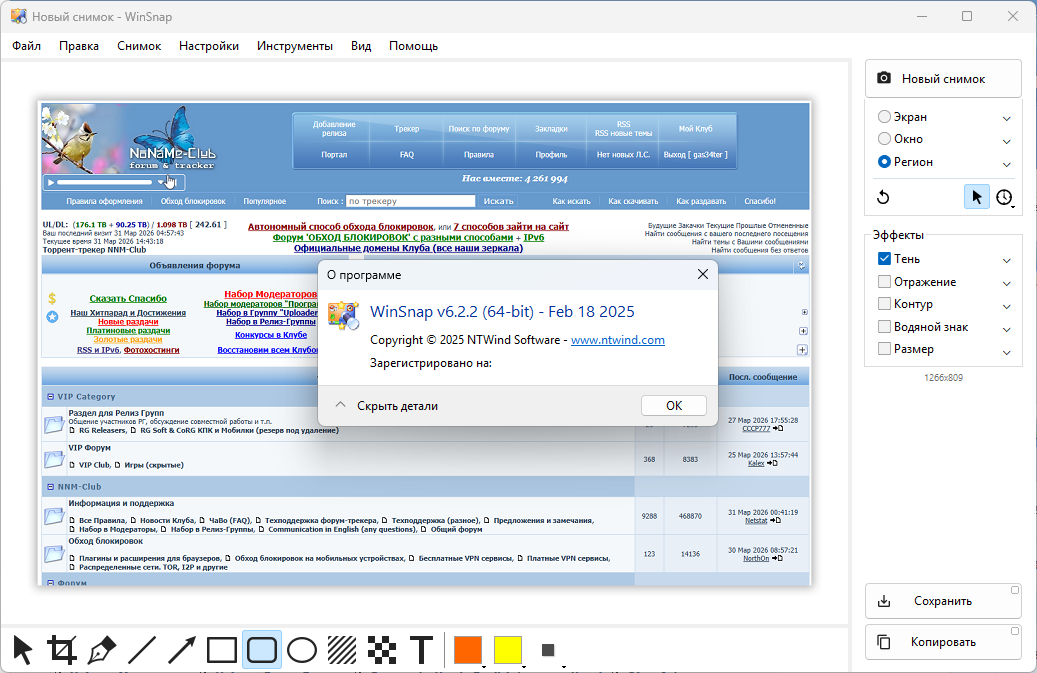Expand the Регион options chevron

(1007, 163)
